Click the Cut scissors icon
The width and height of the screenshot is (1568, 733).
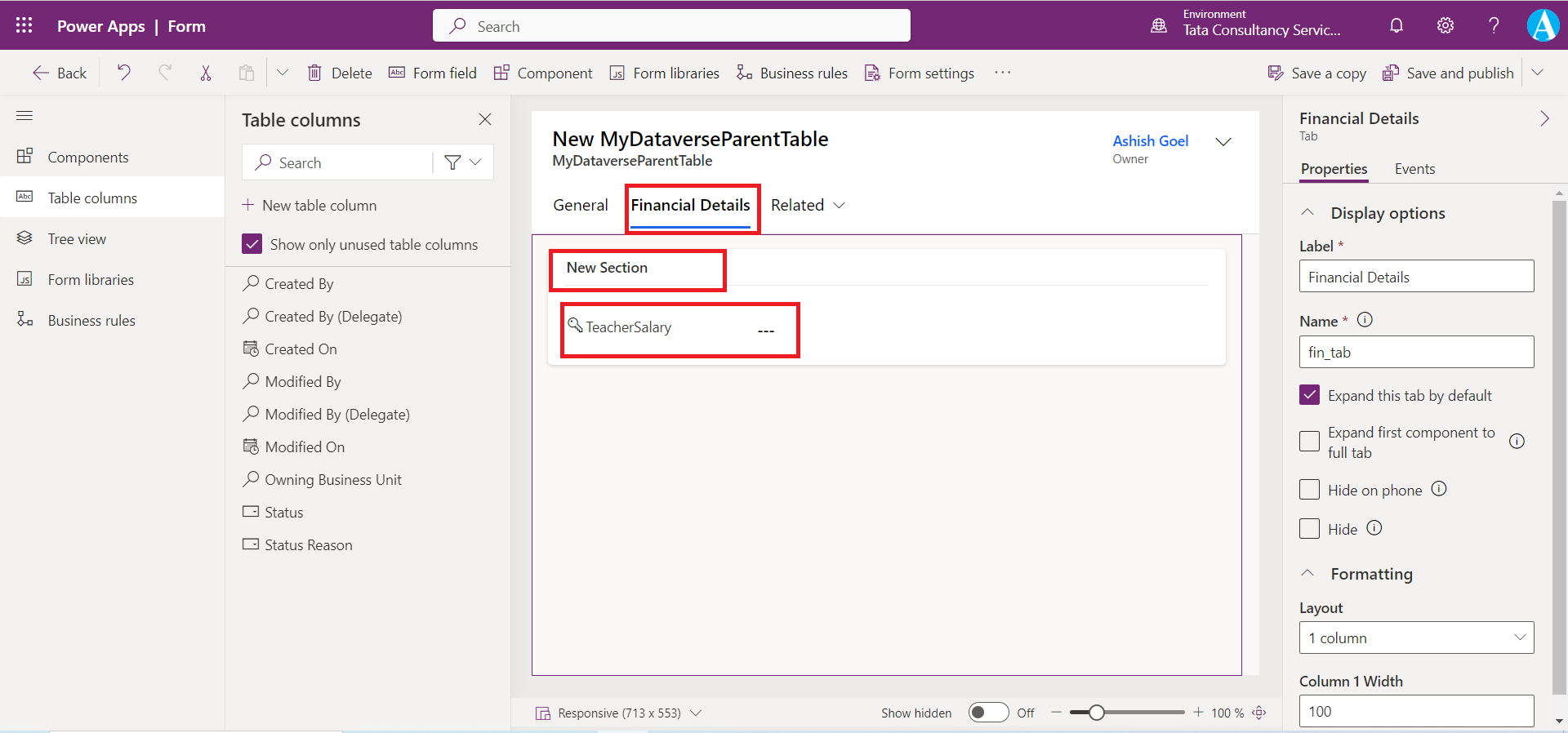point(206,73)
